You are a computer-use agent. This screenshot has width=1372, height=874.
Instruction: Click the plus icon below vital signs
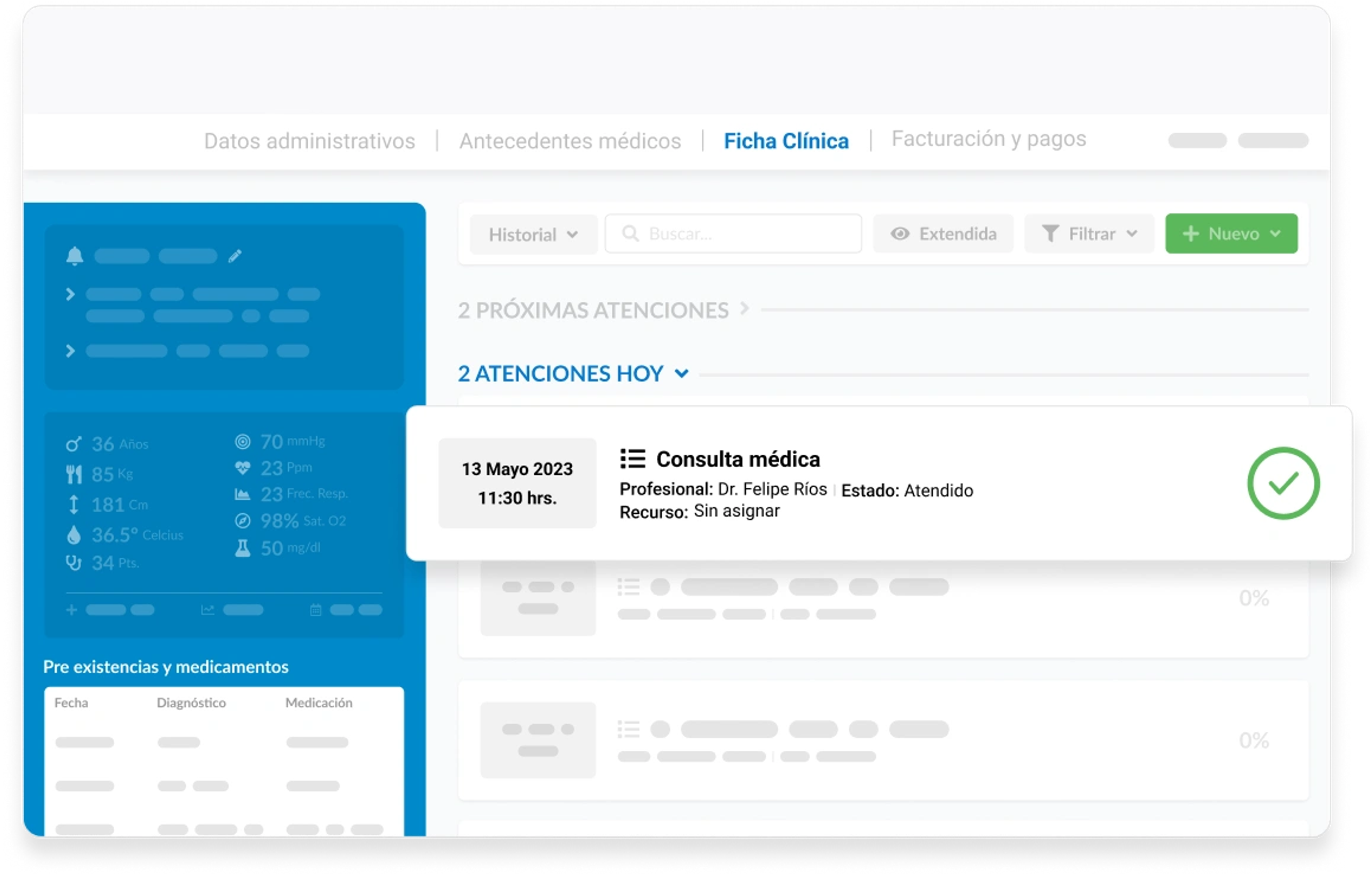click(x=71, y=611)
